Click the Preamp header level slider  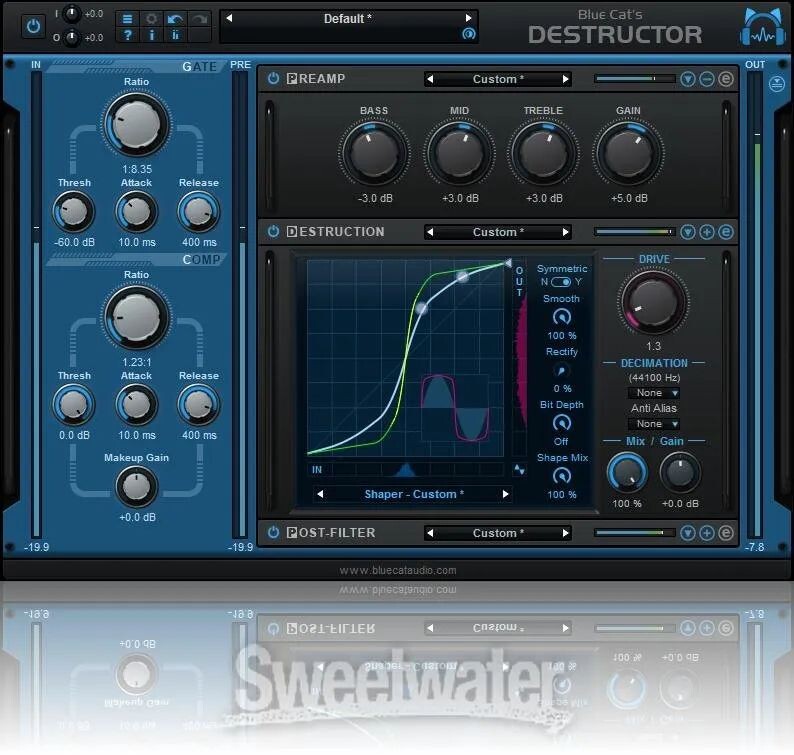(635, 79)
